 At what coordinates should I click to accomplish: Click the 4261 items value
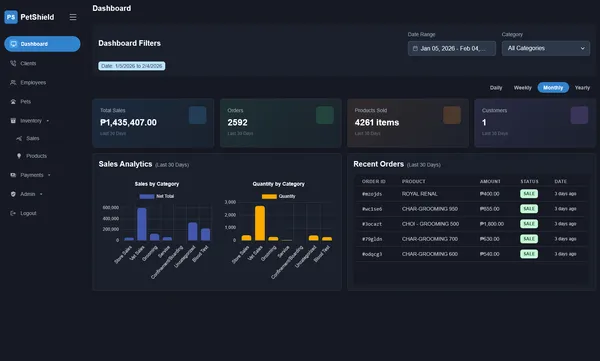[x=377, y=123]
